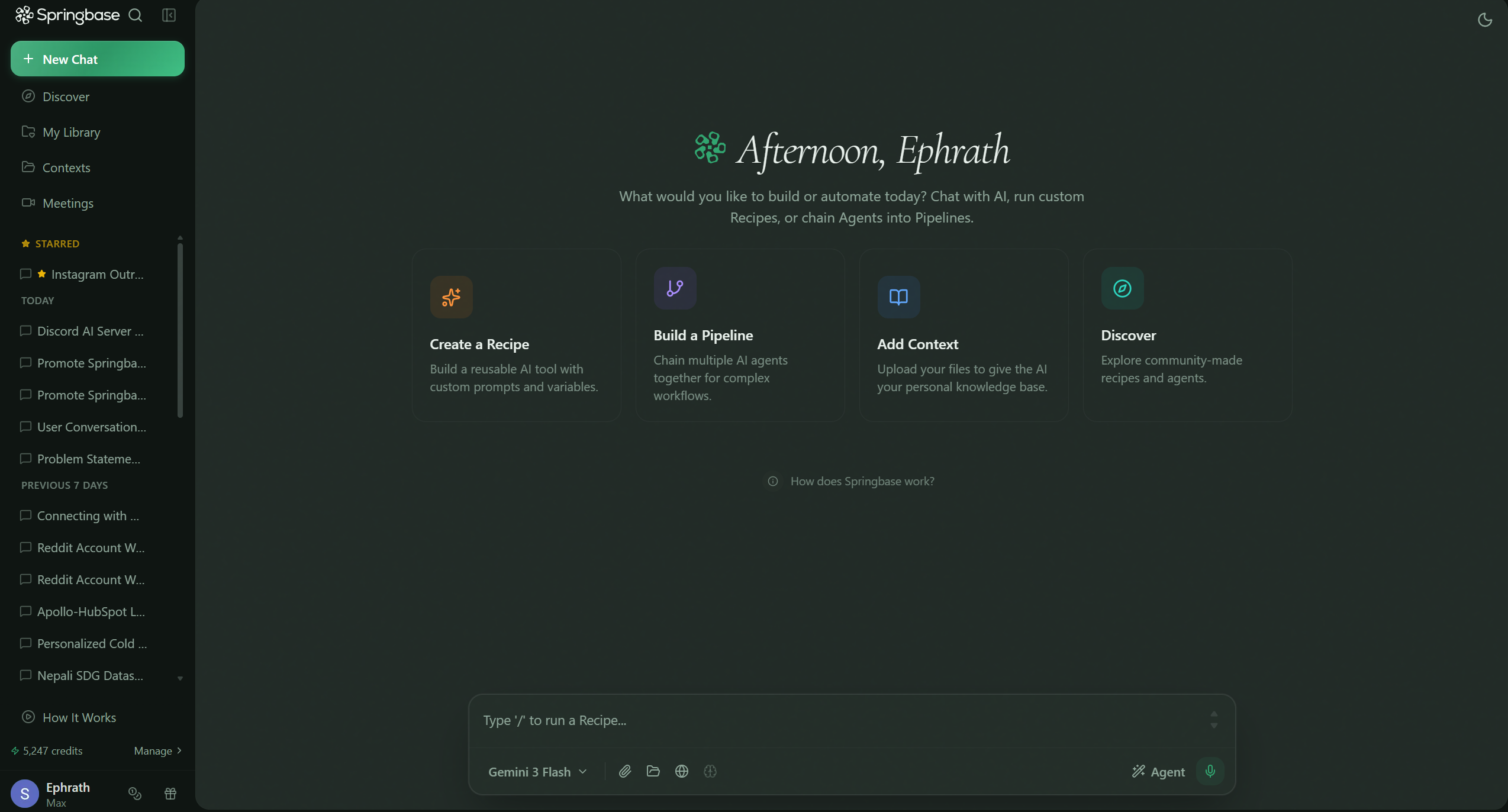The width and height of the screenshot is (1508, 812).
Task: Open the Problem Stateme... chat
Action: coord(92,459)
